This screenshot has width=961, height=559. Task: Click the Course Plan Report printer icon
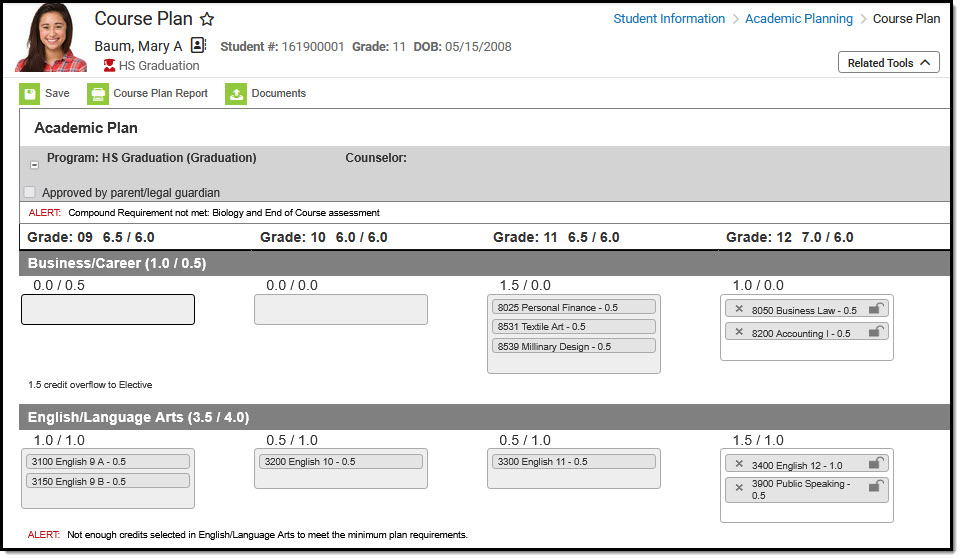click(x=97, y=94)
